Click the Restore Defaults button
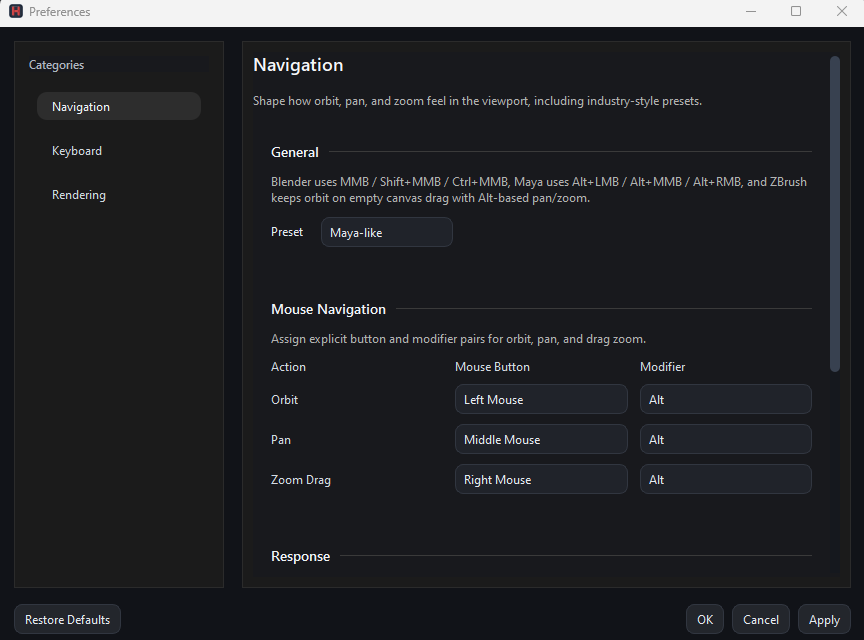 67,619
